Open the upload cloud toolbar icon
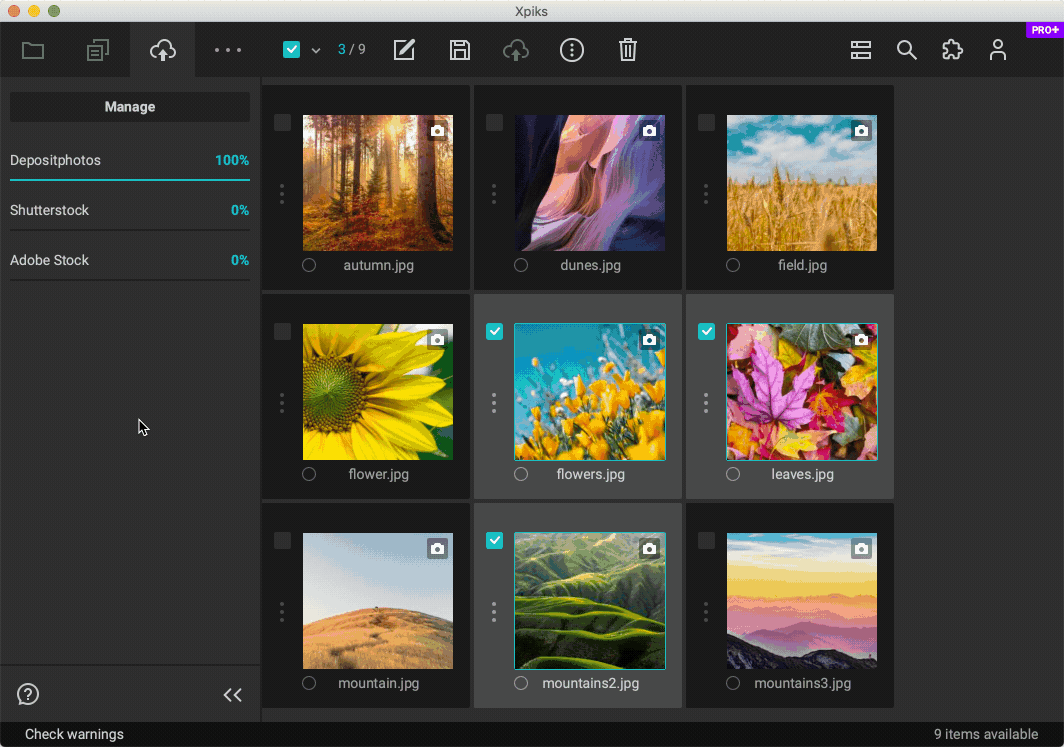Image resolution: width=1064 pixels, height=747 pixels. click(x=162, y=50)
